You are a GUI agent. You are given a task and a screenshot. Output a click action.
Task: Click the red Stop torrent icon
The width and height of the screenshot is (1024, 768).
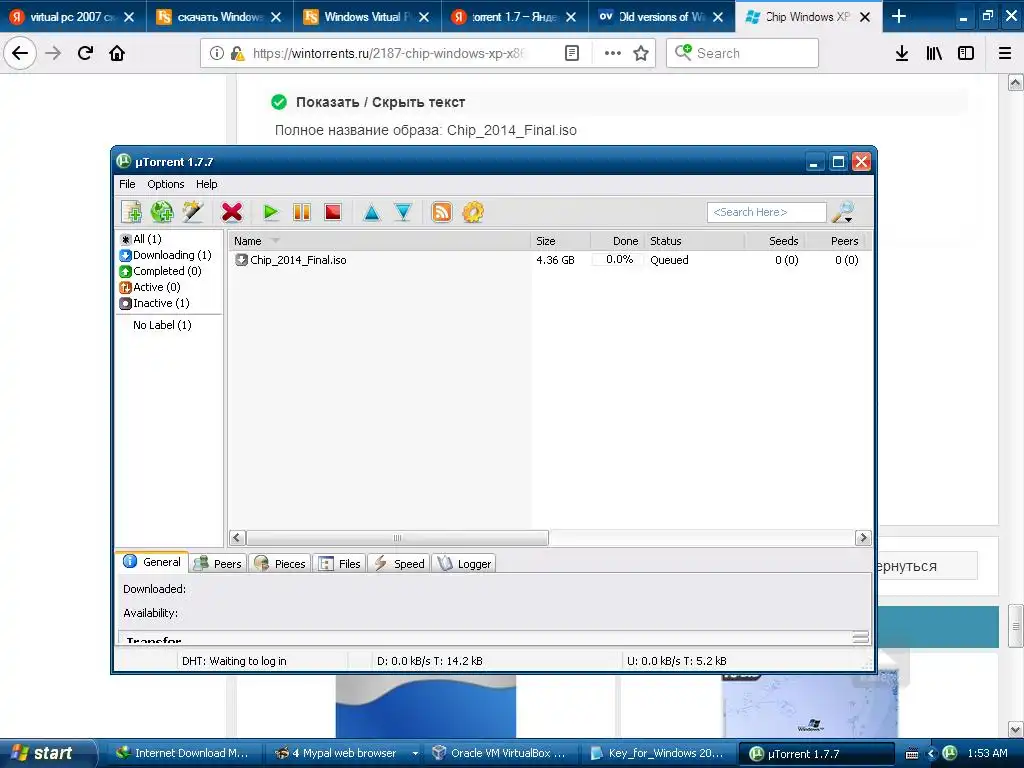(333, 212)
